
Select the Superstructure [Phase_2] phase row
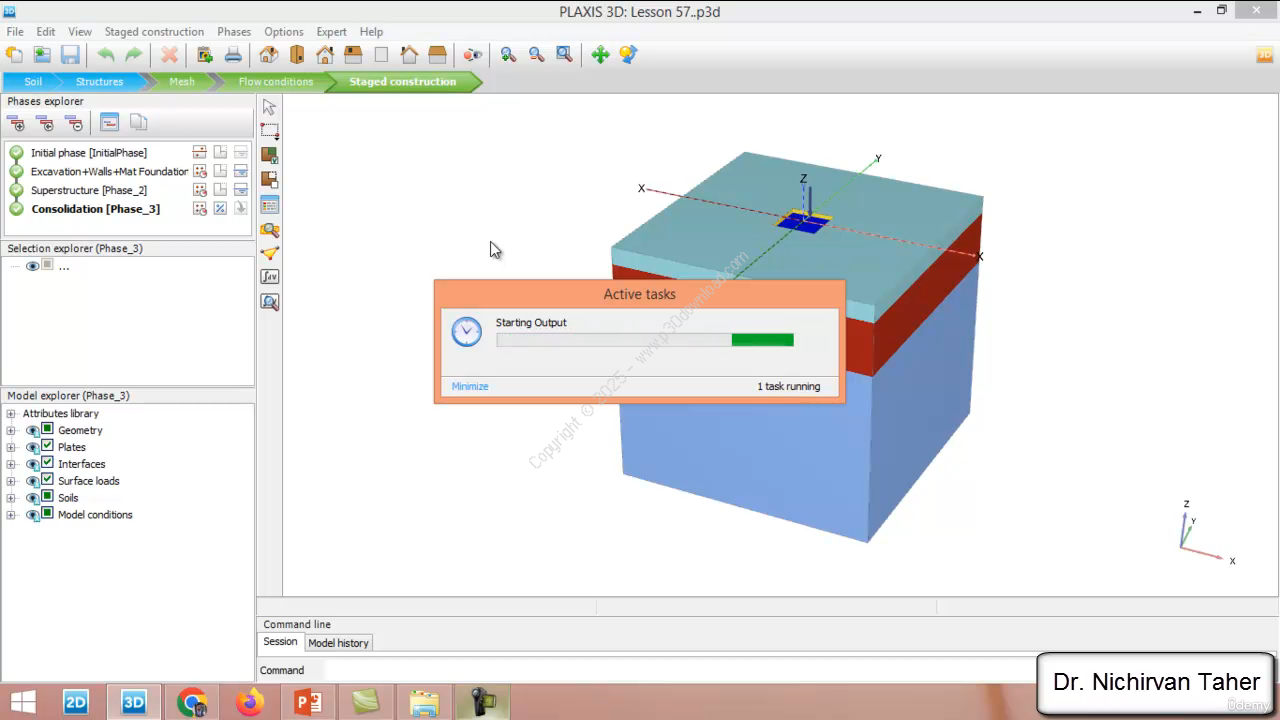(89, 190)
